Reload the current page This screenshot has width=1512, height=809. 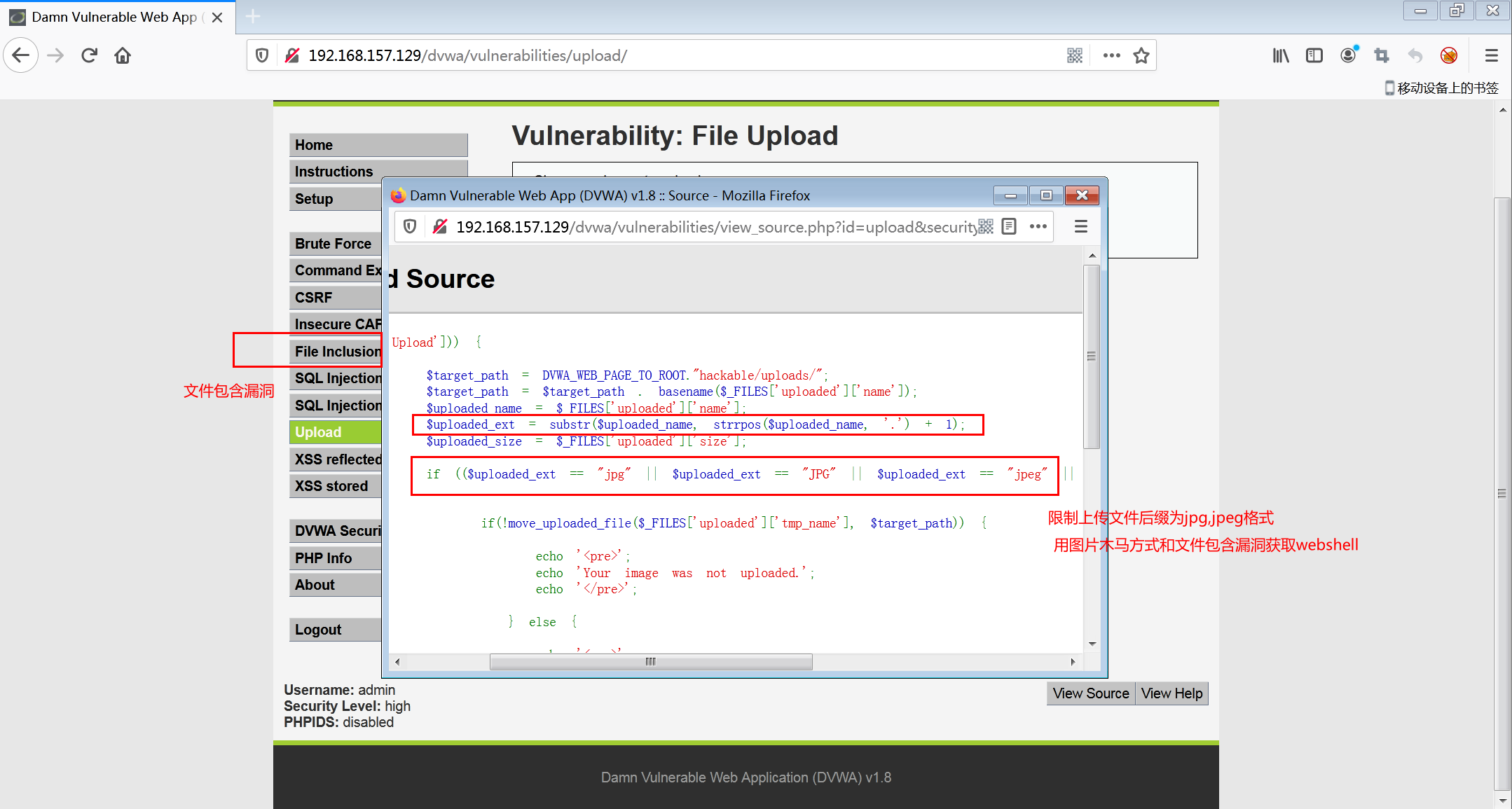89,55
